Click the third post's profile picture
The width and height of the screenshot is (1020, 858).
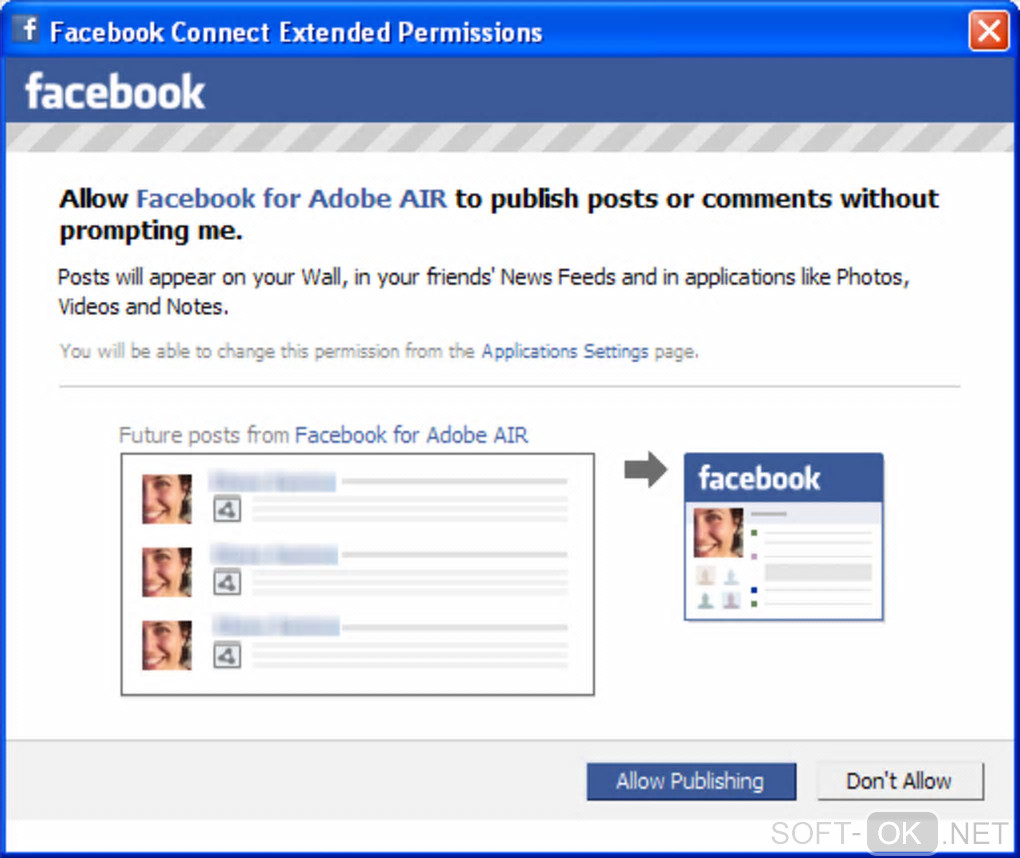point(166,645)
